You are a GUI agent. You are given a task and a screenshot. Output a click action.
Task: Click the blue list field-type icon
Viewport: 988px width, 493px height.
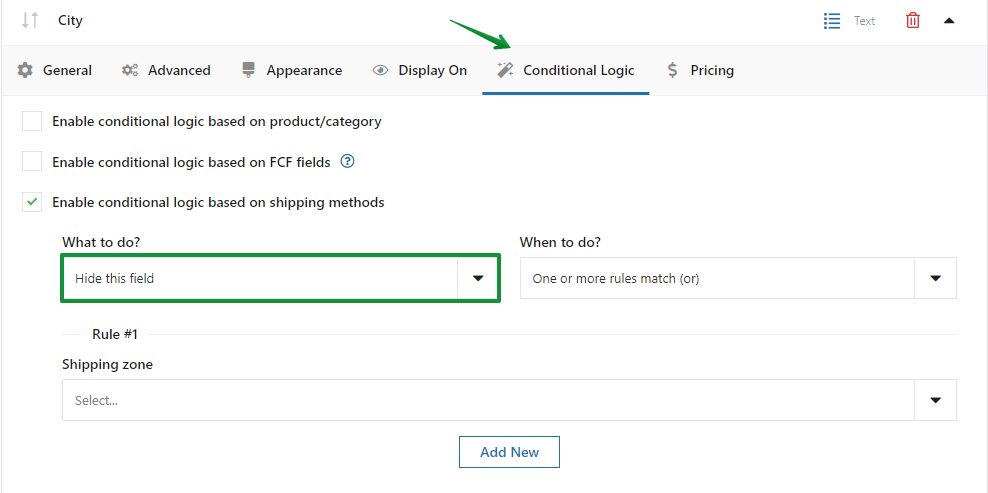(832, 21)
